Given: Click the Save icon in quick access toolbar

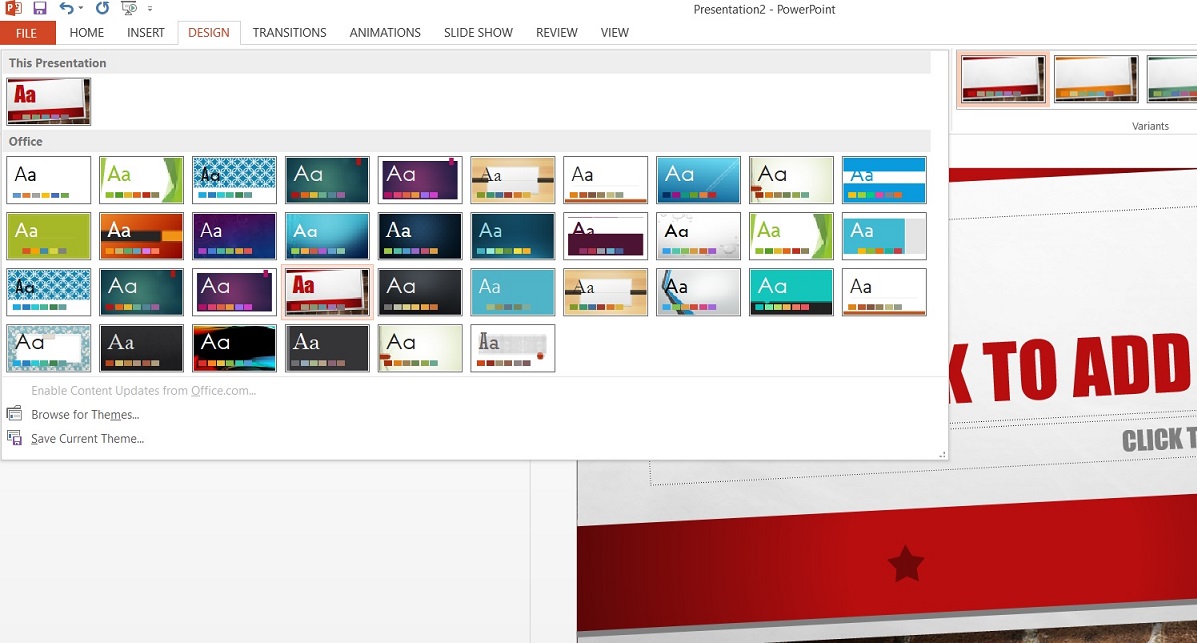Looking at the screenshot, I should [x=40, y=9].
